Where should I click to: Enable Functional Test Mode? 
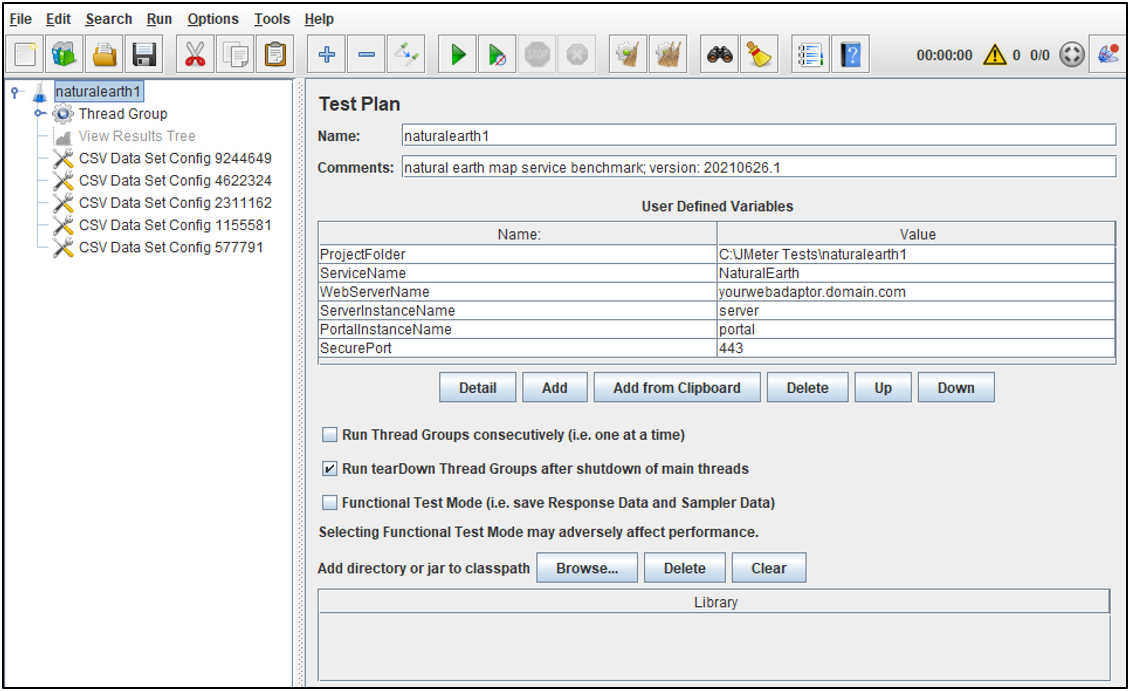[329, 502]
